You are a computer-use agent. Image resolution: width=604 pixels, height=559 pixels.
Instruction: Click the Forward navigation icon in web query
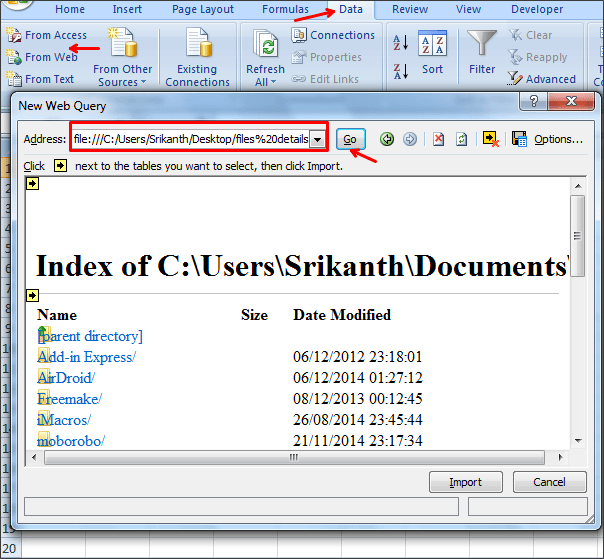(409, 139)
